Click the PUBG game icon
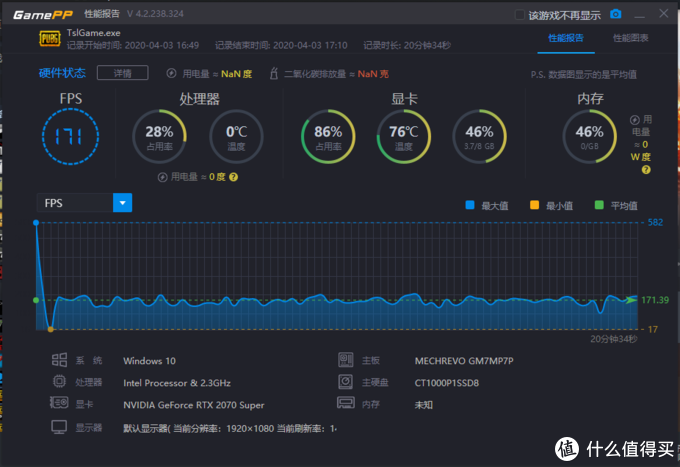The height and width of the screenshot is (467, 680). click(50, 39)
